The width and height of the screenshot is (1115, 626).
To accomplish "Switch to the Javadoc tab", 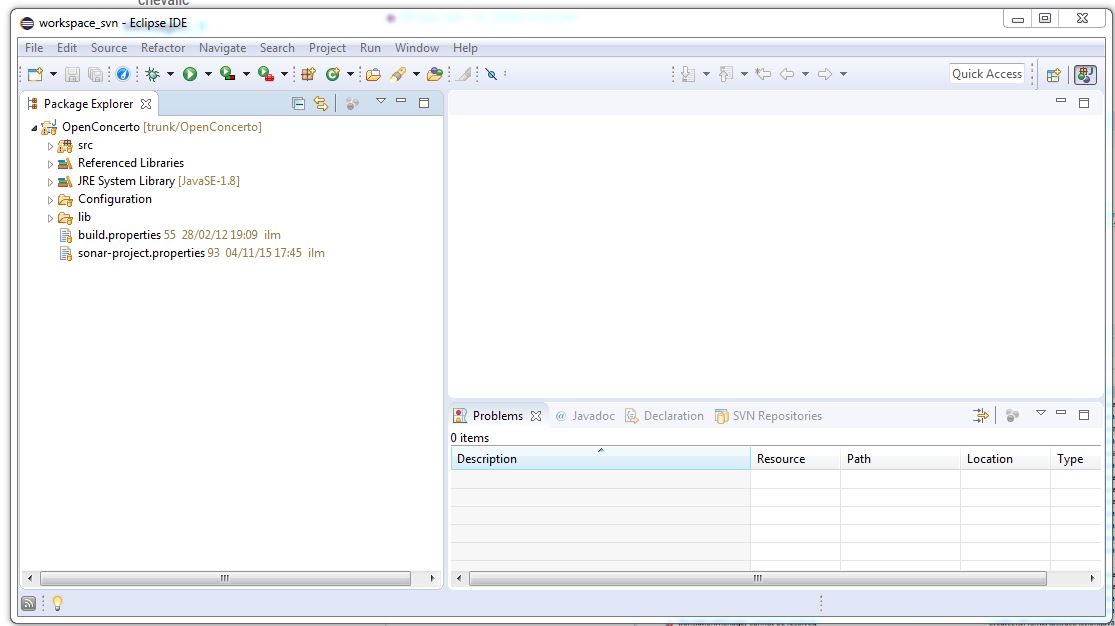I will [585, 416].
